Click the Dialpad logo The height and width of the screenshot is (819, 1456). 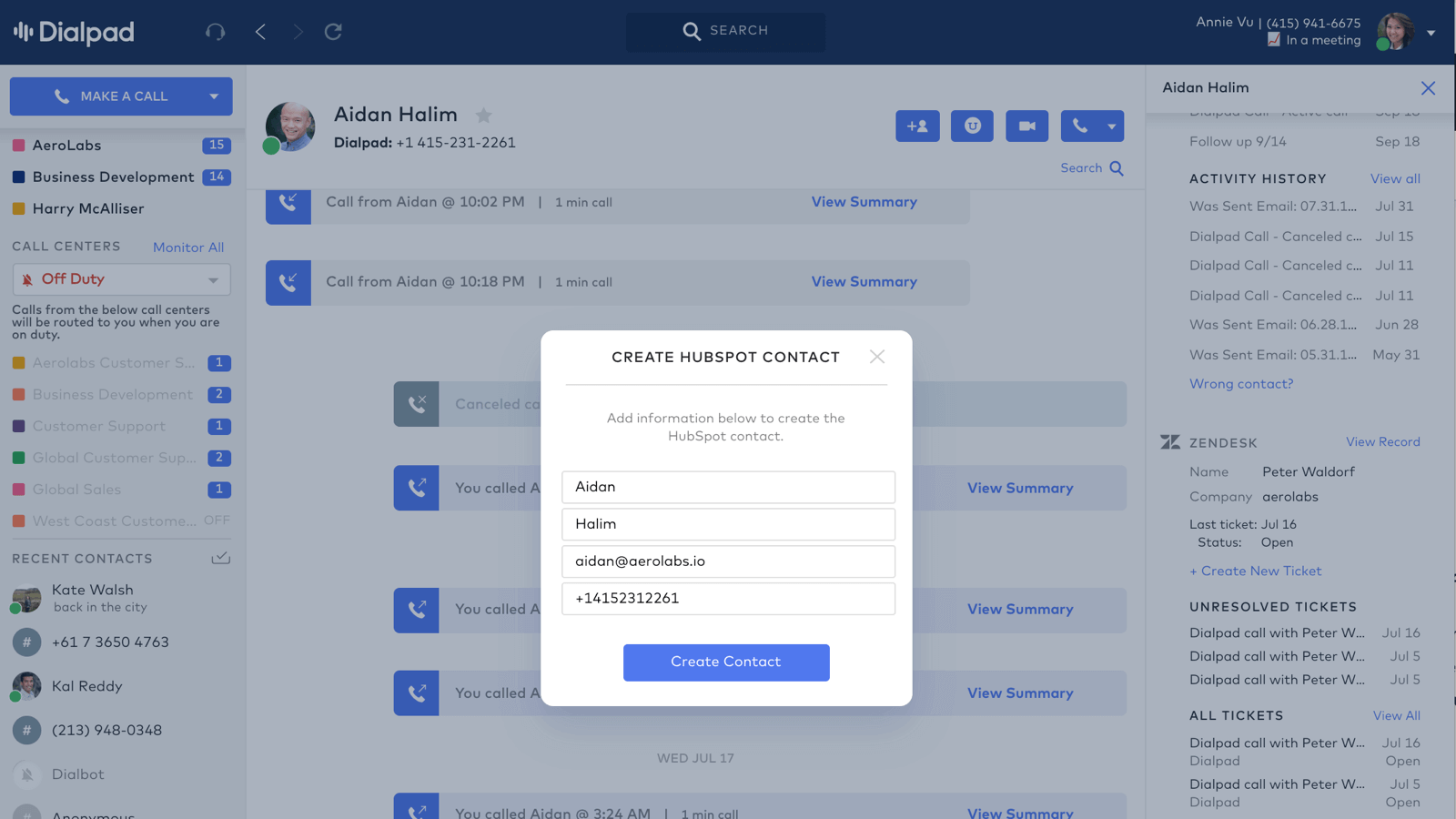click(x=74, y=33)
